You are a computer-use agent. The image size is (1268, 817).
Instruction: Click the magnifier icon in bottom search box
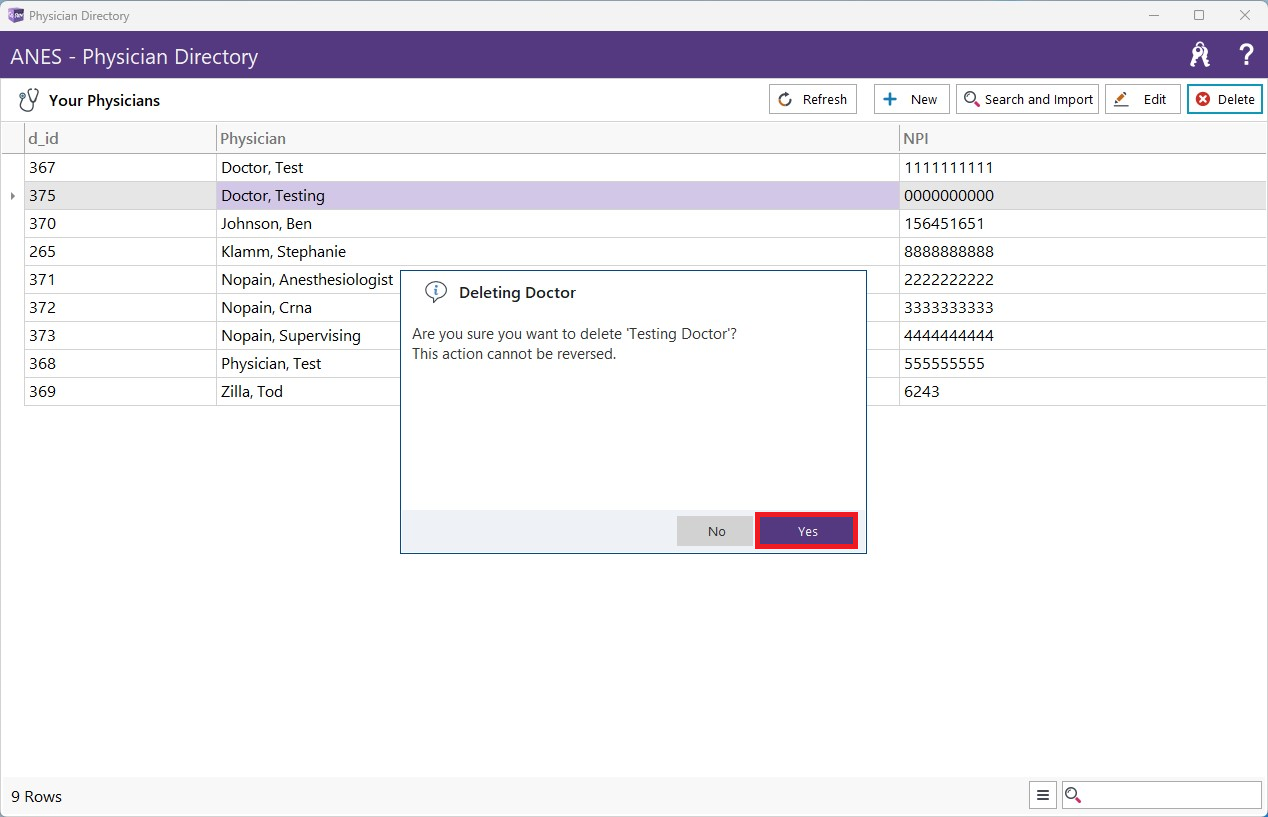[1074, 795]
